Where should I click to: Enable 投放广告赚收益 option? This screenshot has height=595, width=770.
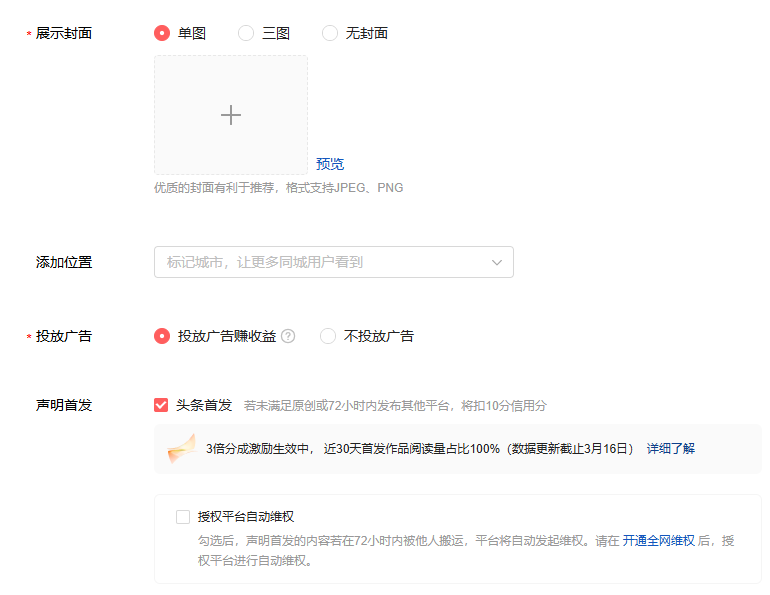[162, 336]
